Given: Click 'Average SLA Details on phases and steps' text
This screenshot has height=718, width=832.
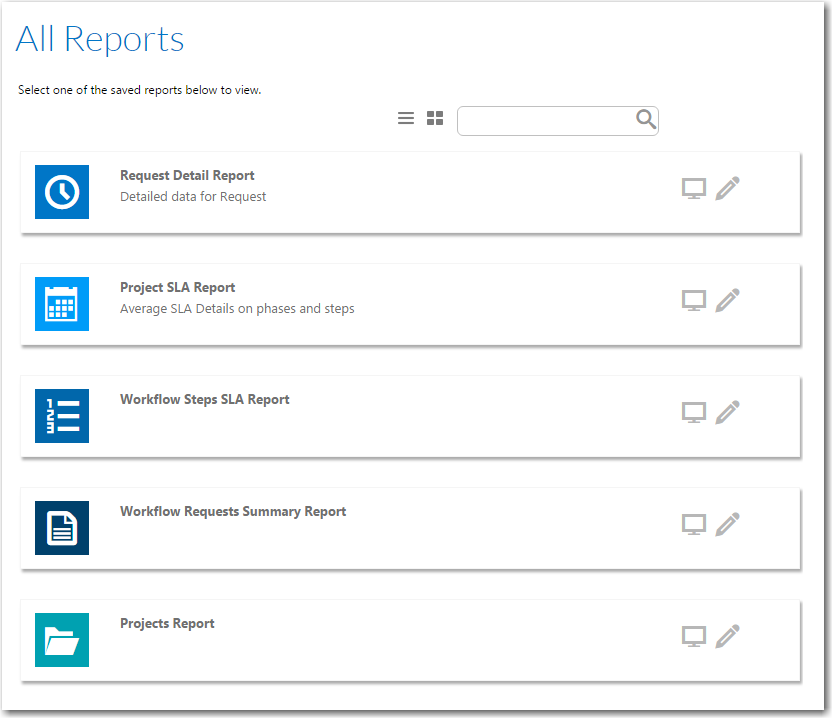Looking at the screenshot, I should point(237,309).
